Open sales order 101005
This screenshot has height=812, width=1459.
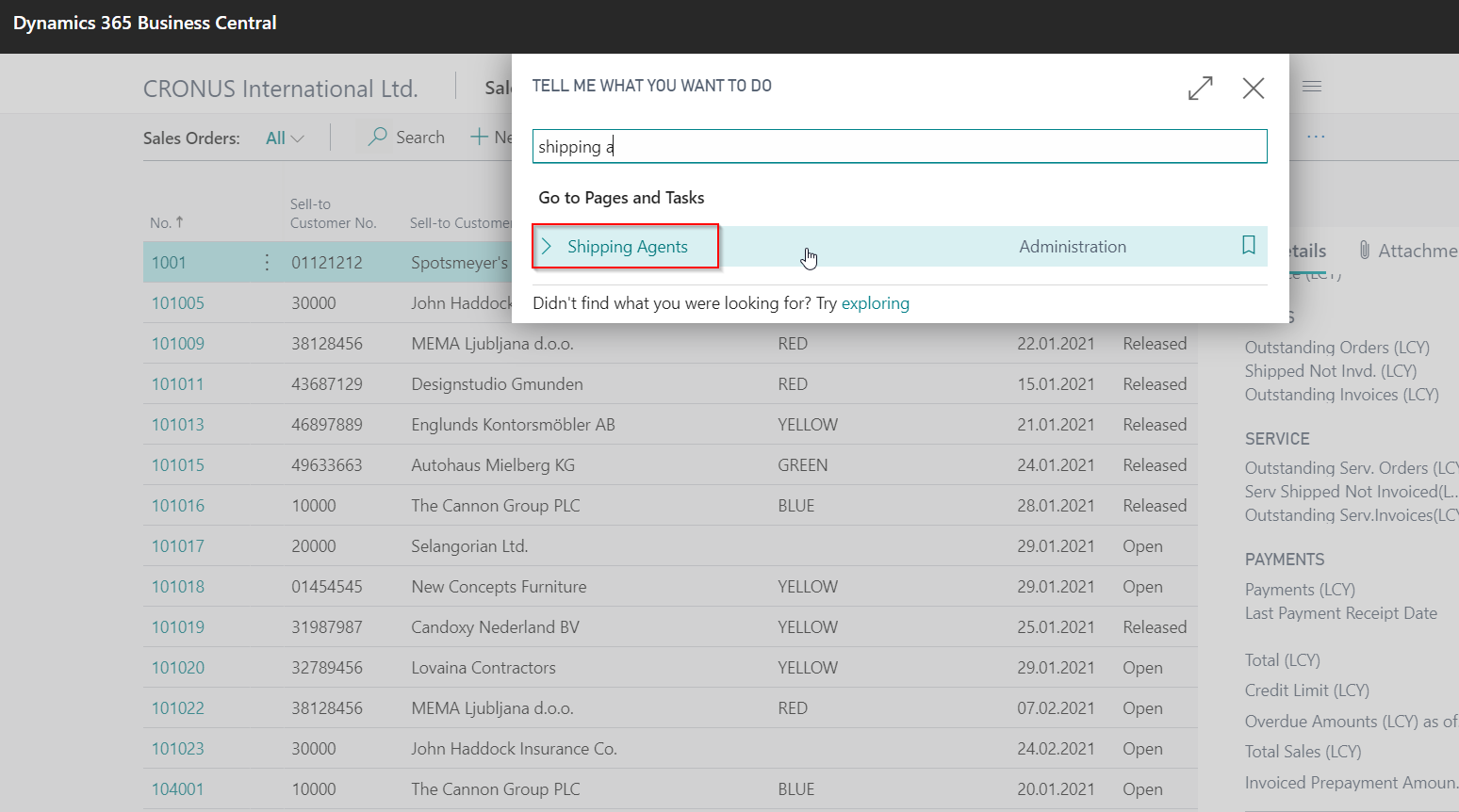point(178,303)
